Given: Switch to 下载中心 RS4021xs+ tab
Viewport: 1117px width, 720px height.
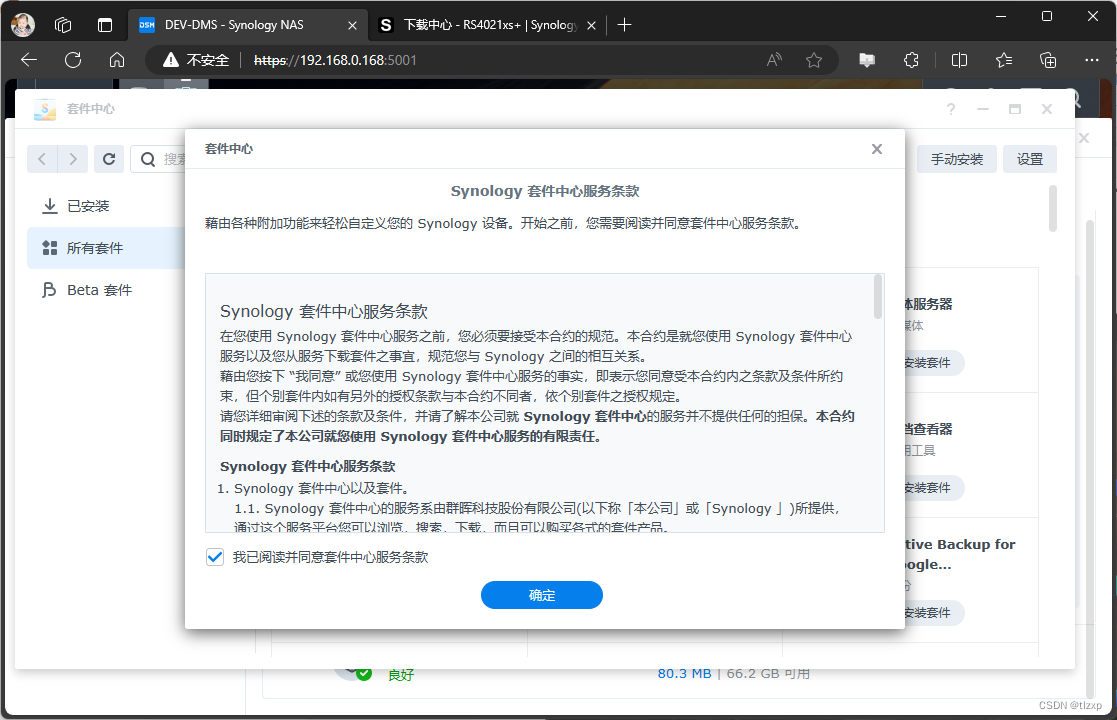Looking at the screenshot, I should coord(489,25).
